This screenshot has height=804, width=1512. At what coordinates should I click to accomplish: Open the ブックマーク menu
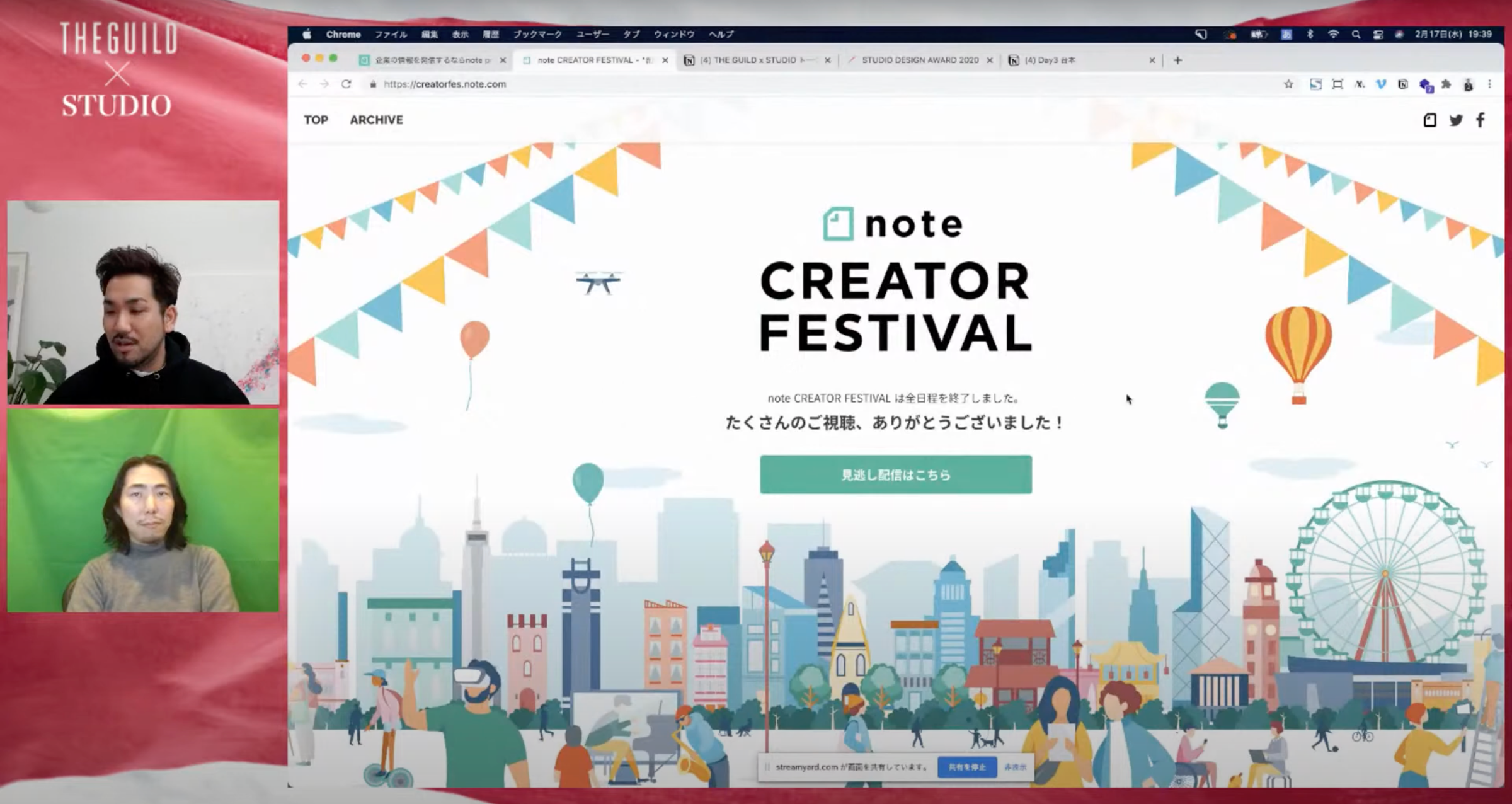pyautogui.click(x=537, y=34)
